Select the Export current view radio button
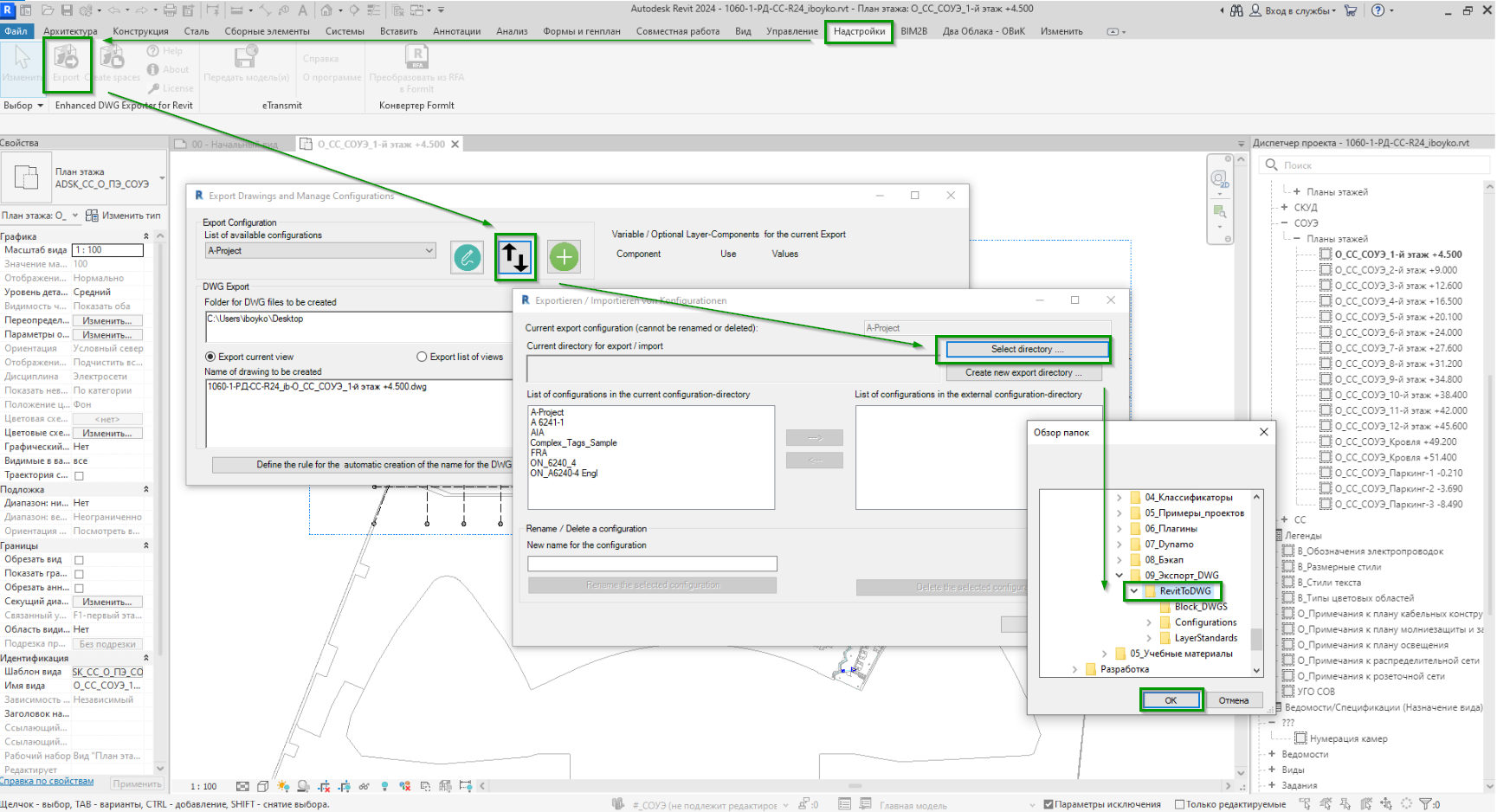1497x812 pixels. point(210,357)
